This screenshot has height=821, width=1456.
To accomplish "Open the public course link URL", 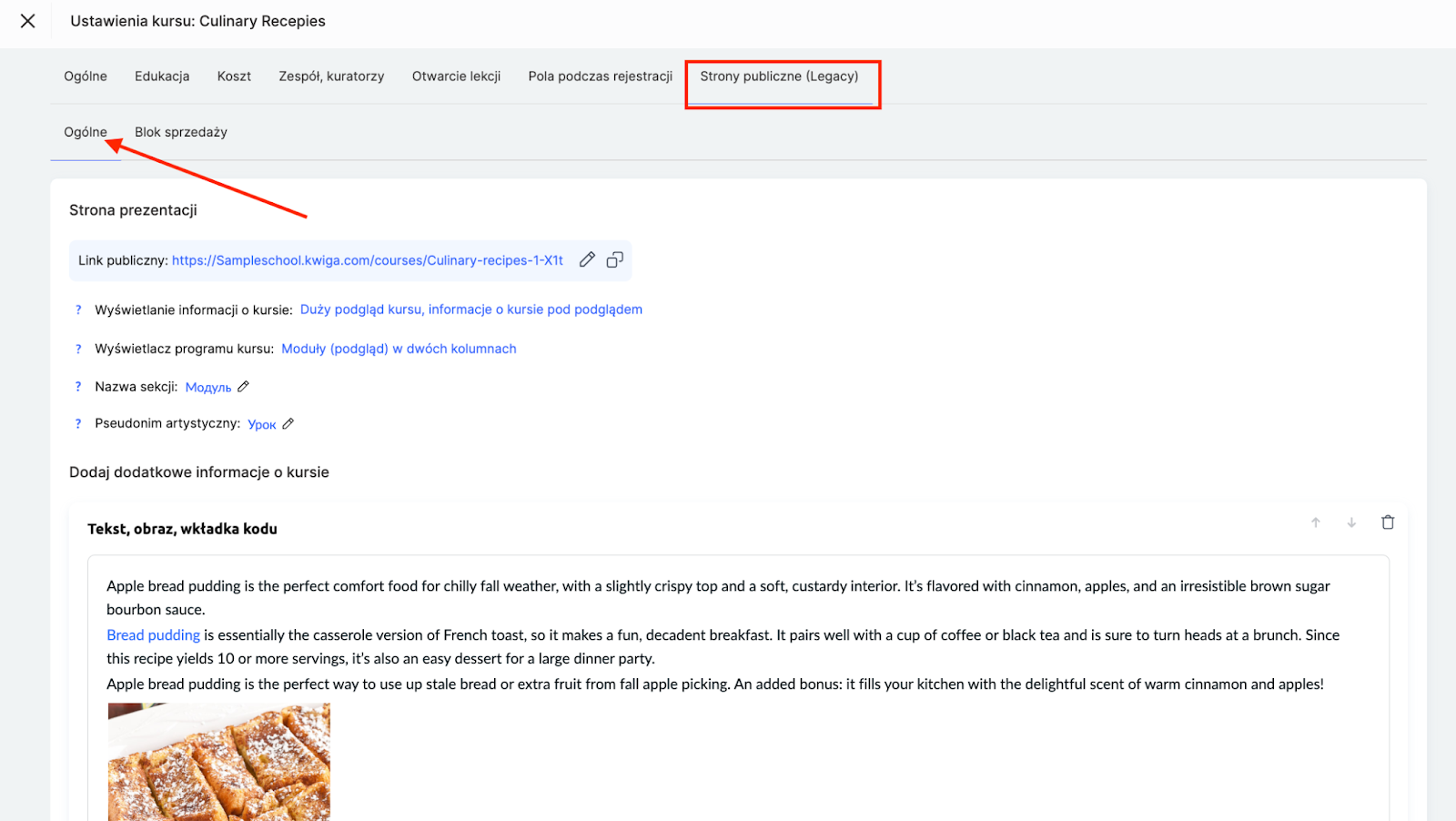I will click(x=367, y=260).
